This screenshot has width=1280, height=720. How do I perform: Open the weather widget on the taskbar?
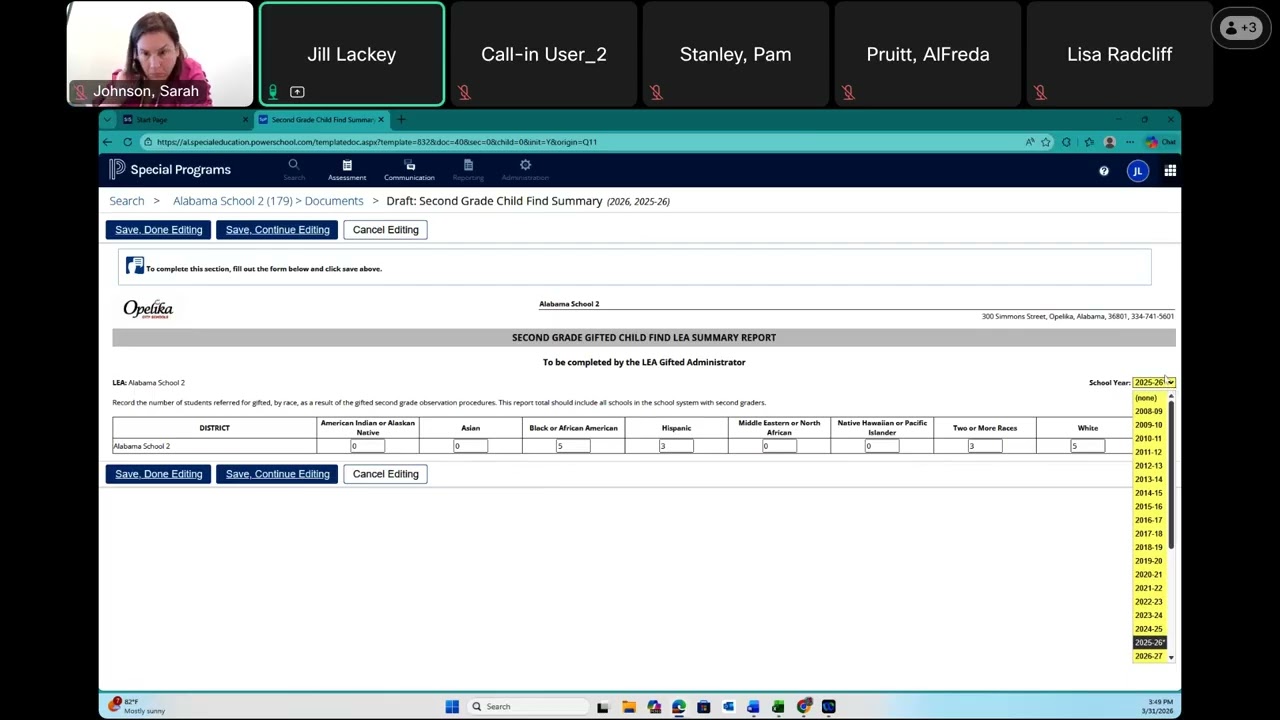click(137, 706)
